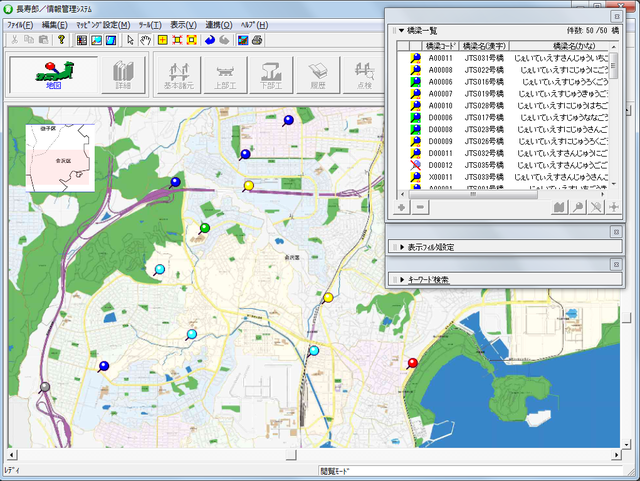Open the ファイル(F) menu
Image resolution: width=640 pixels, height=481 pixels.
[x=20, y=24]
